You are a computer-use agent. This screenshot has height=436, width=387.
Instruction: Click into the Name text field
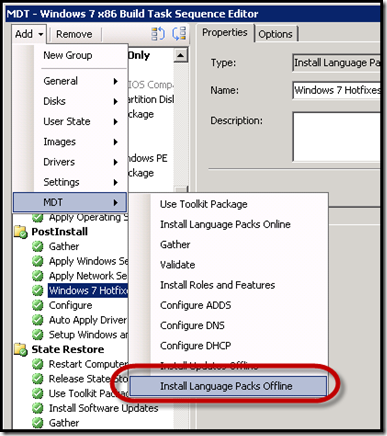[336, 90]
